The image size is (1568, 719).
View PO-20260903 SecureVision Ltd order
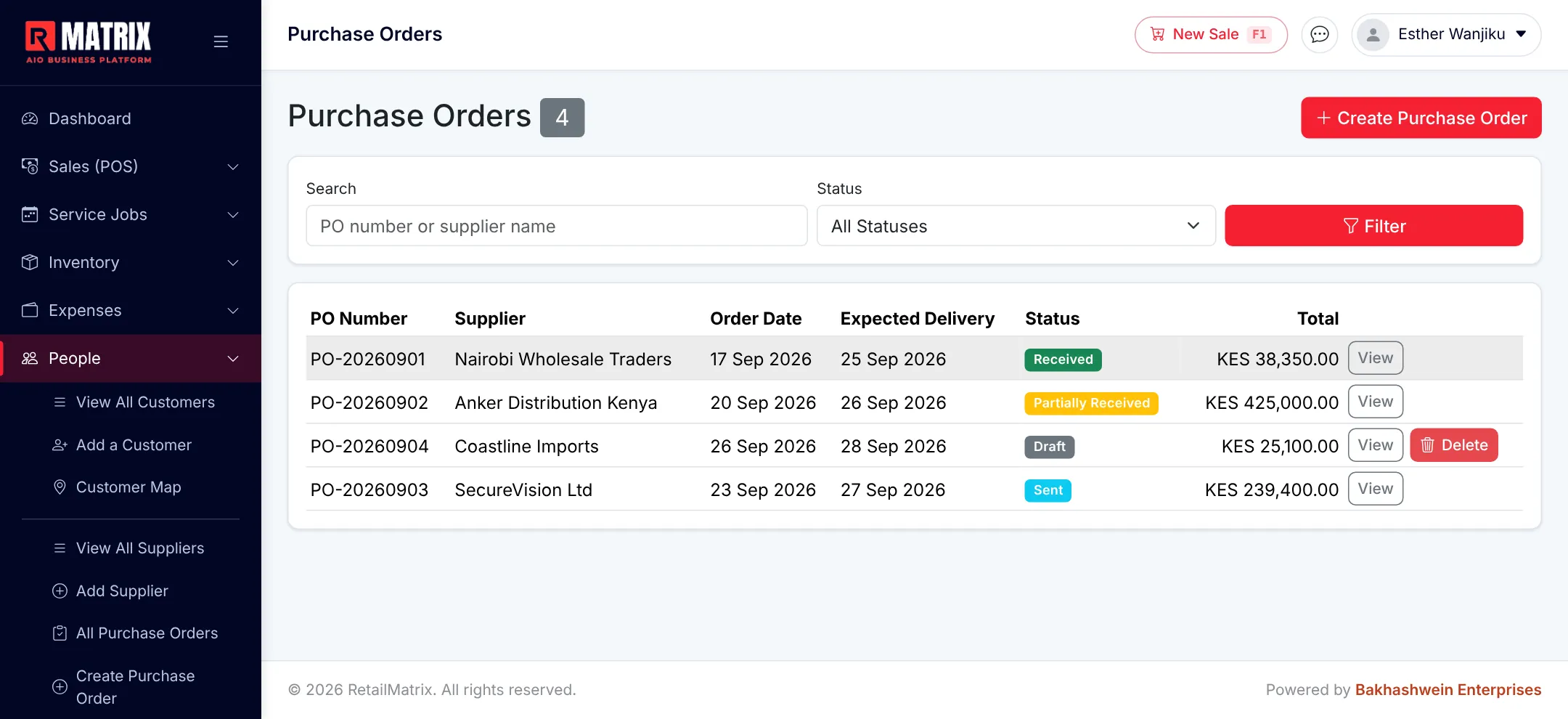pos(1375,489)
